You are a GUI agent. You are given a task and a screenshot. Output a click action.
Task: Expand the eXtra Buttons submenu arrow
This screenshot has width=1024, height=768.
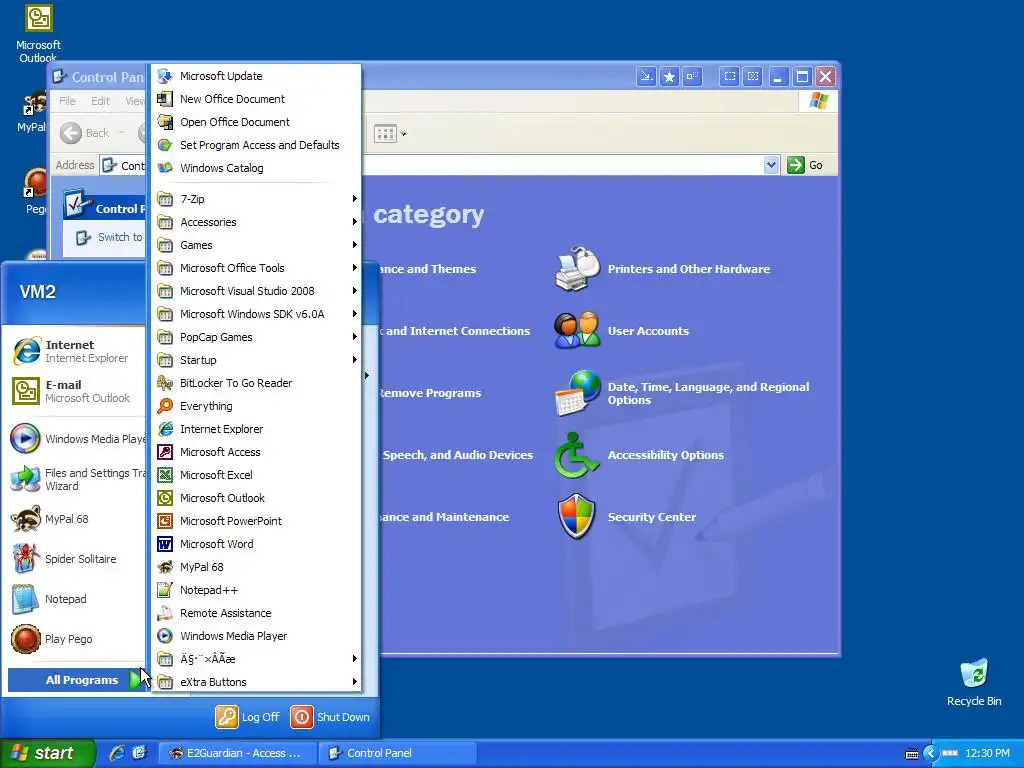(354, 682)
